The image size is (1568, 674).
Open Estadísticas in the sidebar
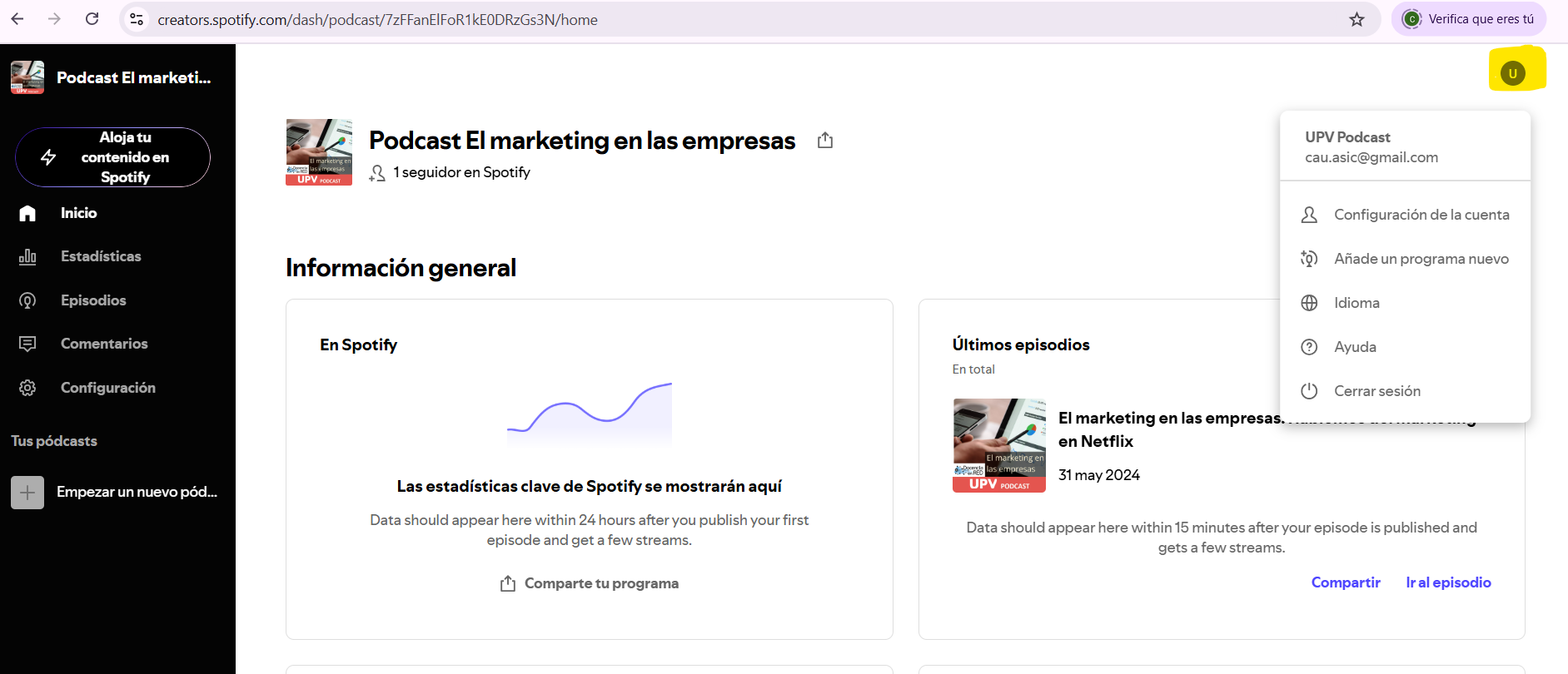pos(100,256)
